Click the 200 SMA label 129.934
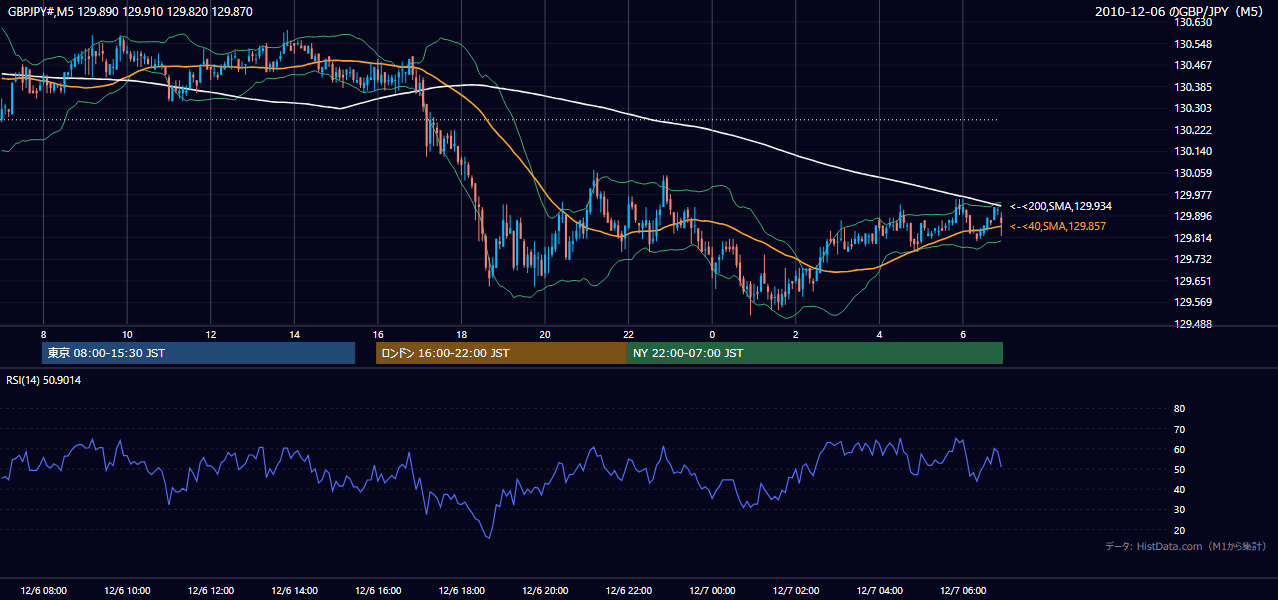The height and width of the screenshot is (600, 1278). 1060,206
